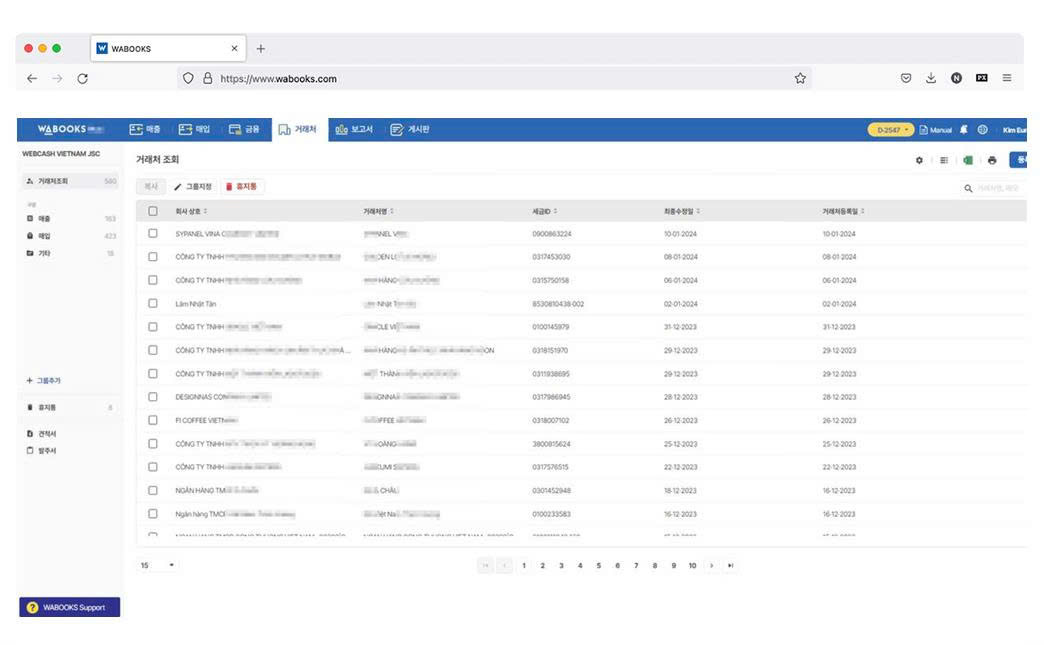The image size is (1044, 645).
Task: Click the + 그룹추가 add group link
Action: 43,380
